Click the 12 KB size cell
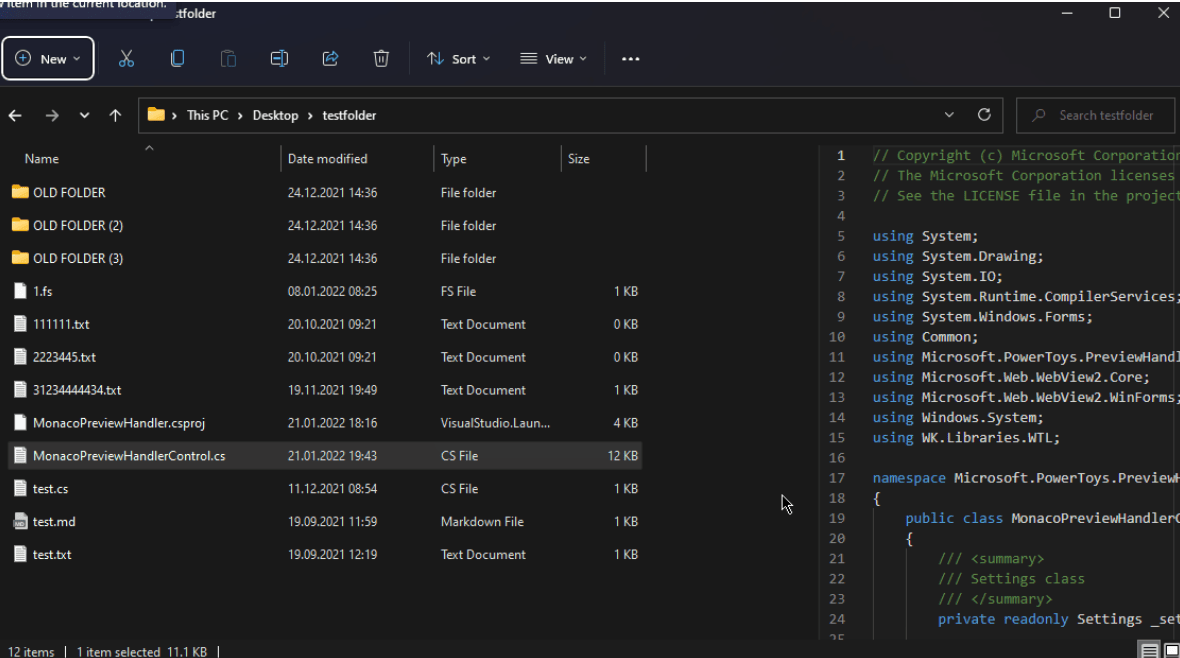 [x=622, y=455]
